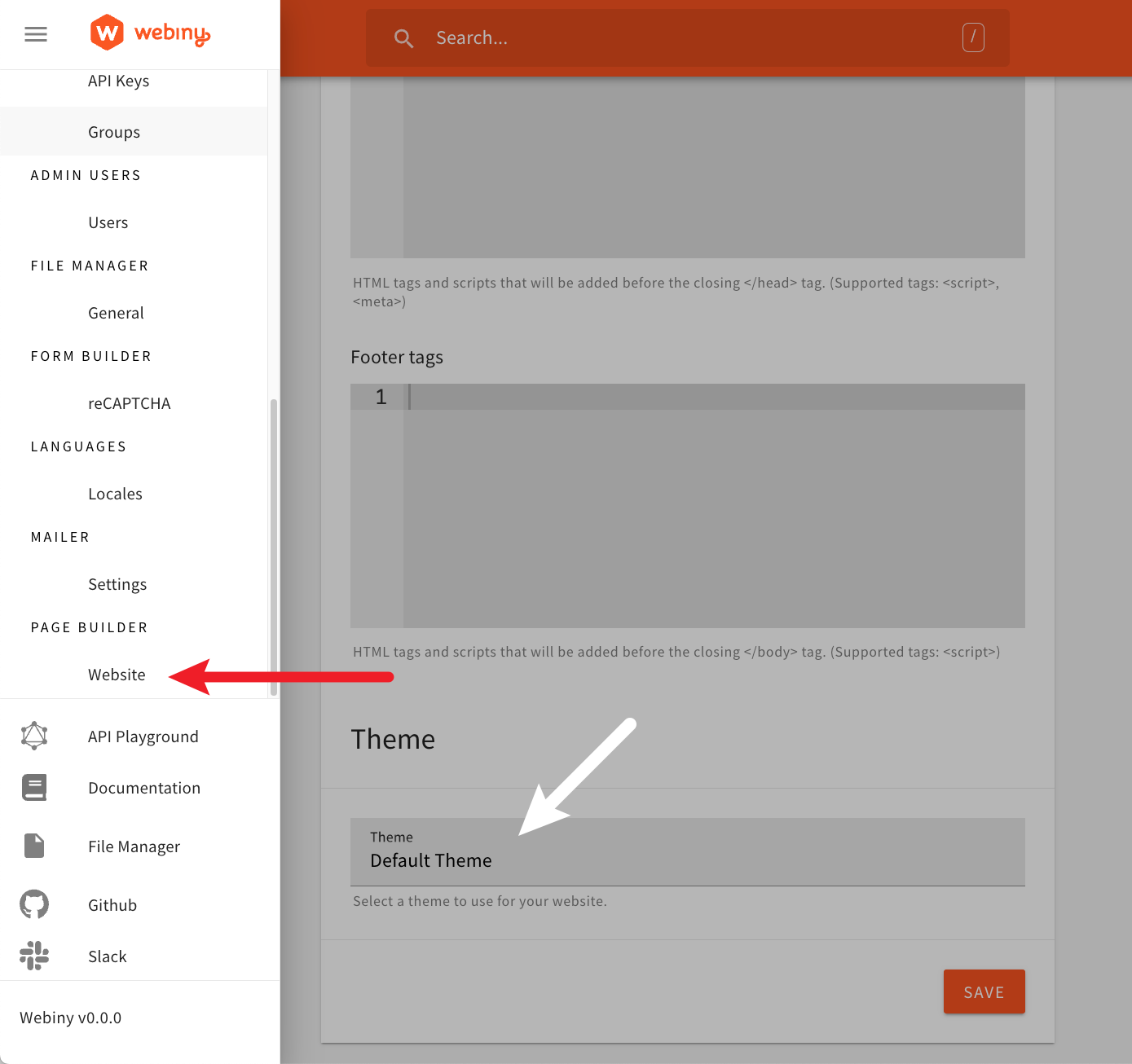This screenshot has height=1064, width=1132.
Task: Open the API Playground
Action: (x=143, y=736)
